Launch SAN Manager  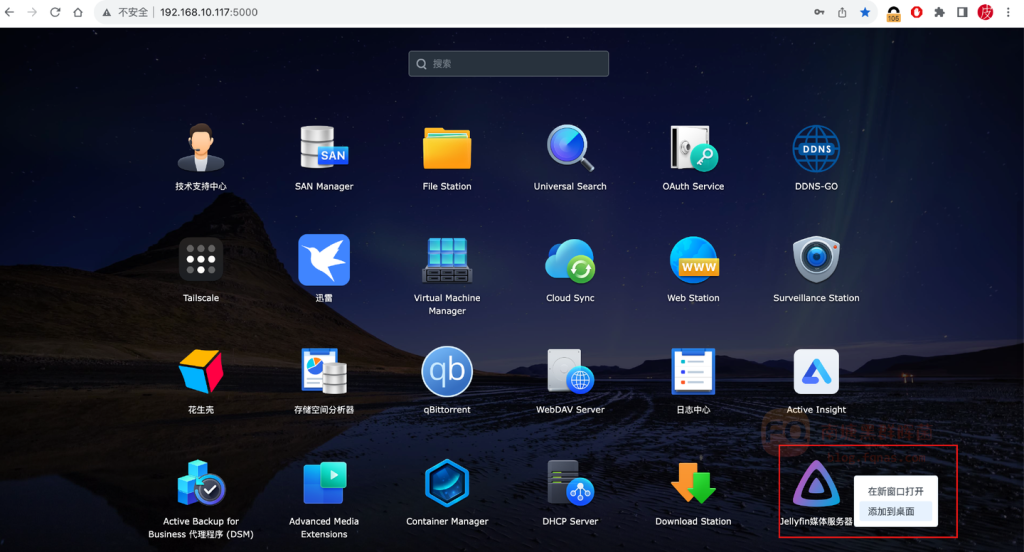324,149
